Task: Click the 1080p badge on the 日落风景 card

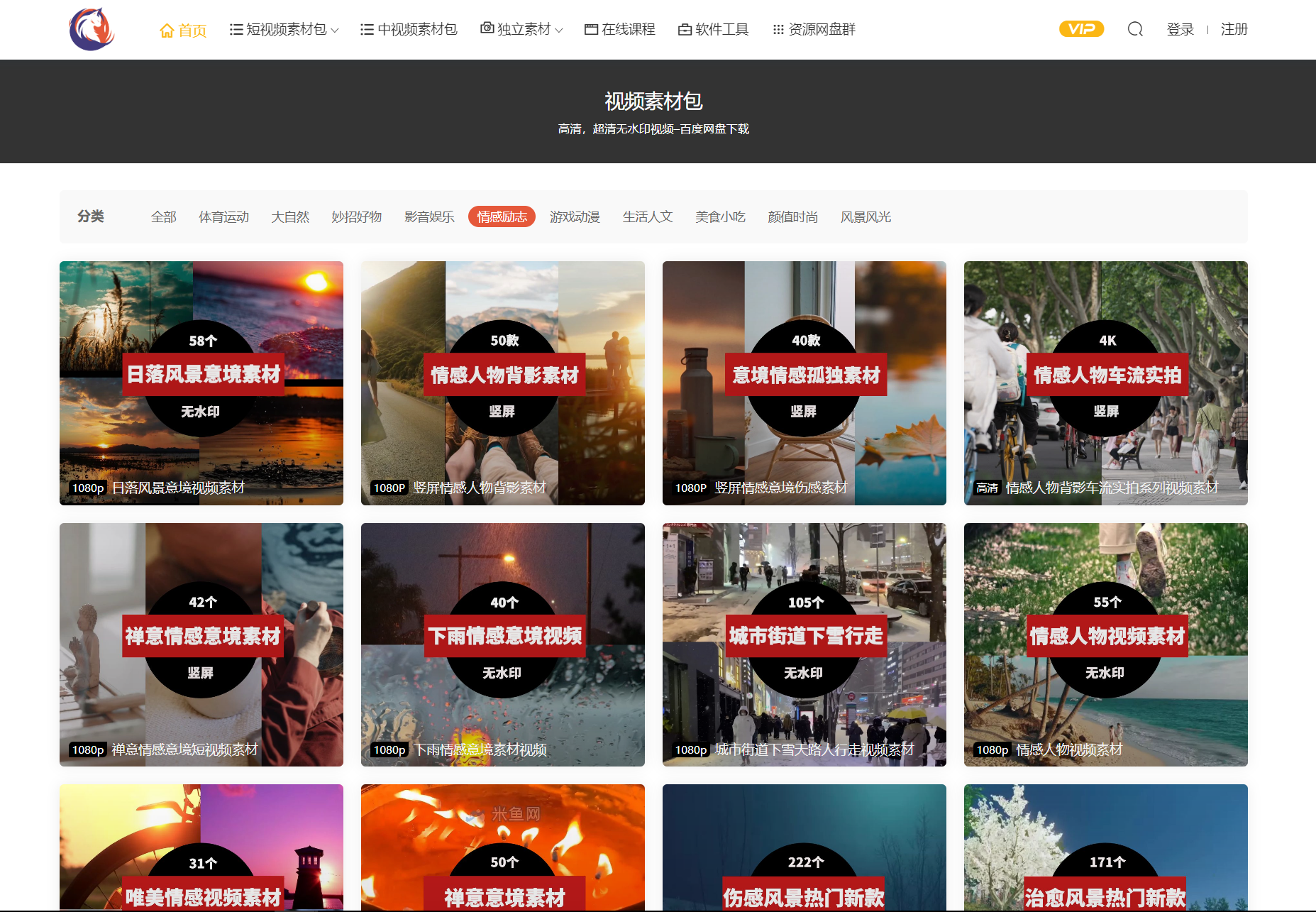Action: tap(88, 488)
